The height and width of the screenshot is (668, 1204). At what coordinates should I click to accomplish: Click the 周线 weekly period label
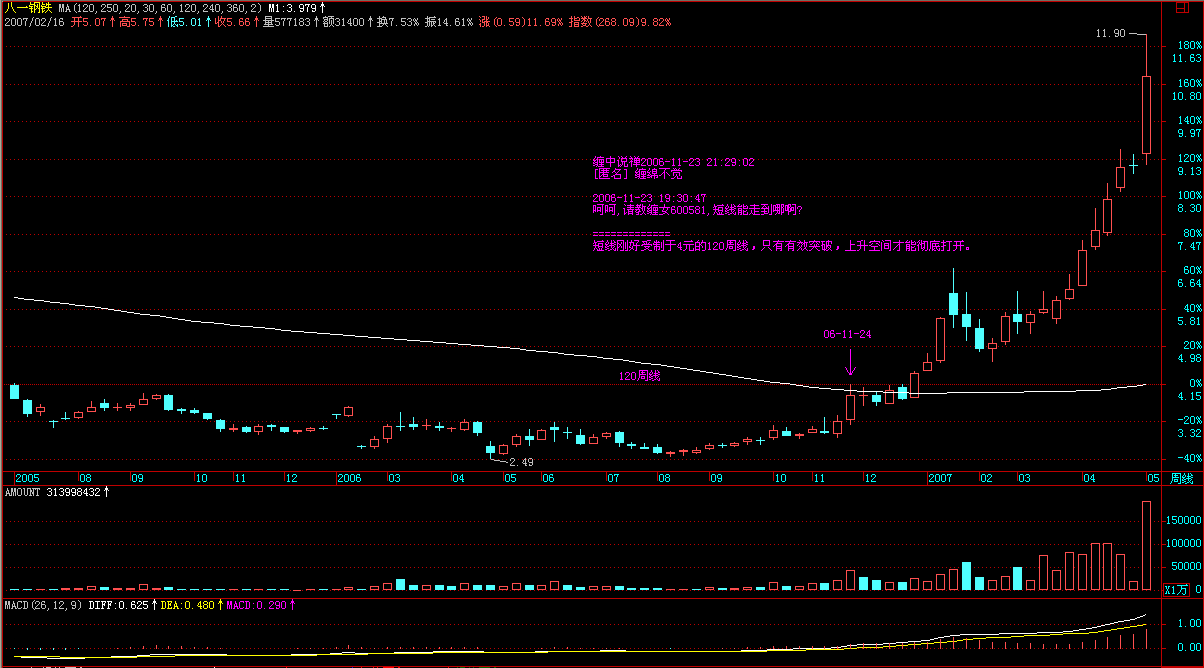[x=1184, y=479]
